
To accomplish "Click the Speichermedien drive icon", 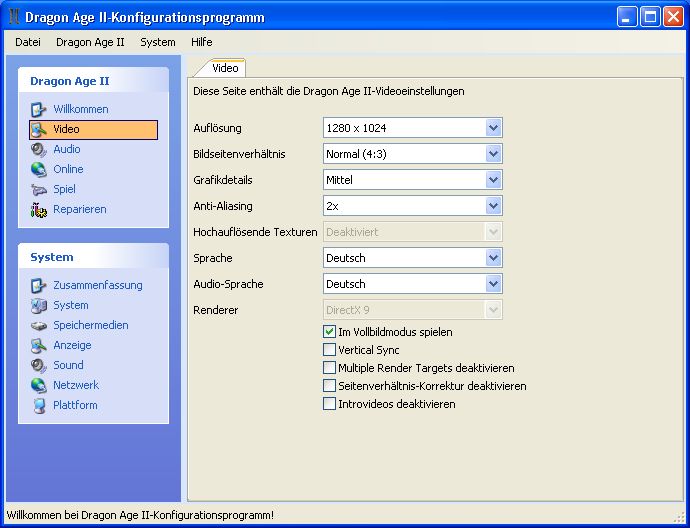I will point(38,326).
